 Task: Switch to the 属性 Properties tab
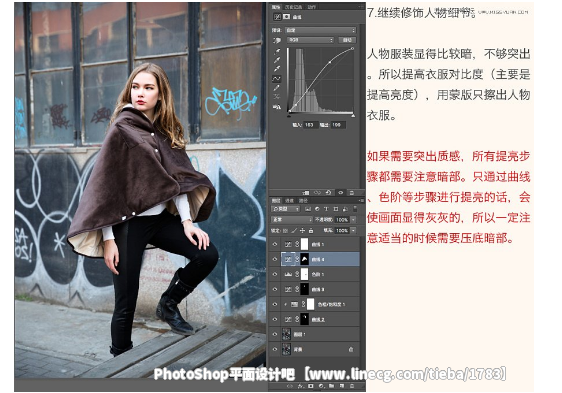click(x=276, y=7)
